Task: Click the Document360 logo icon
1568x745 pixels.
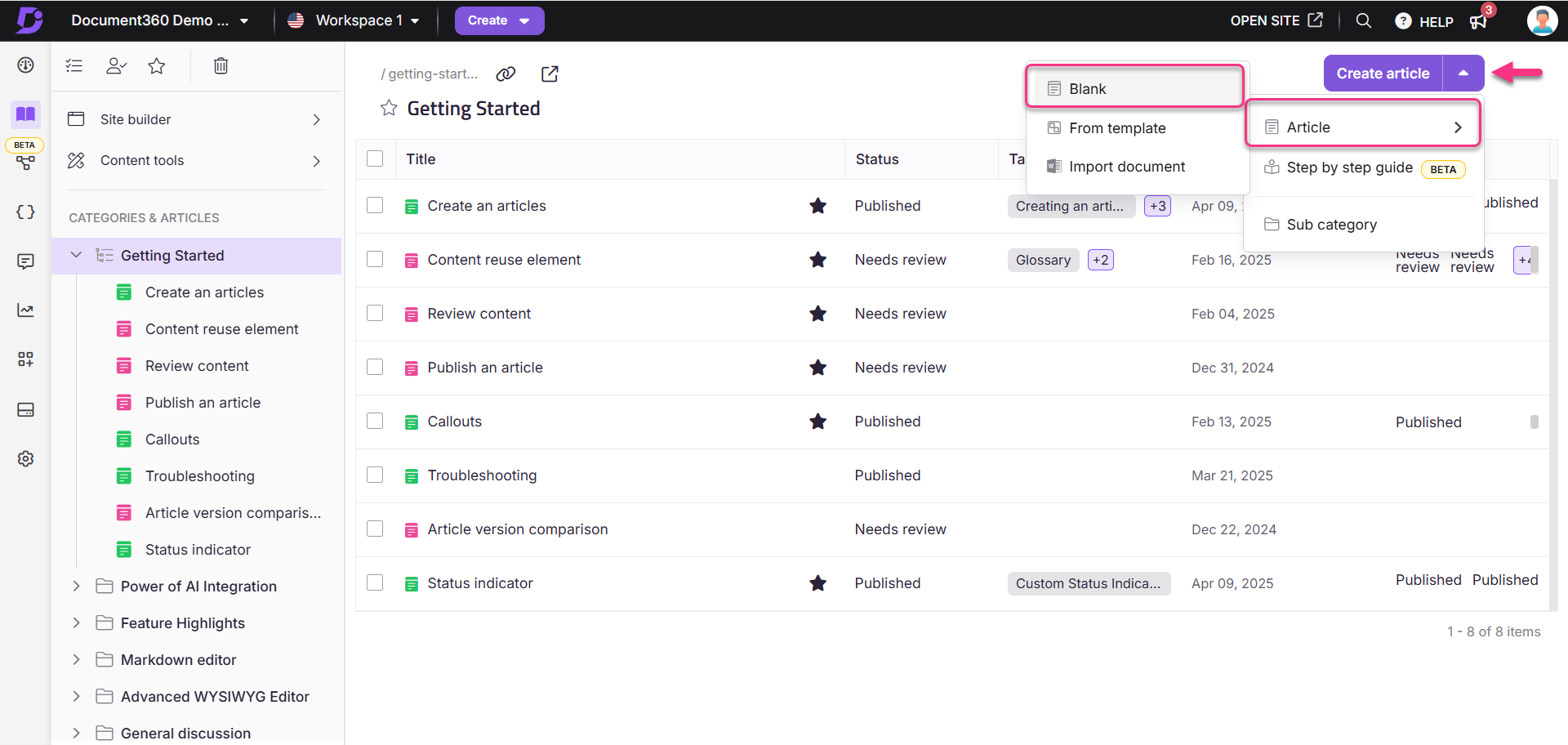Action: click(x=30, y=20)
